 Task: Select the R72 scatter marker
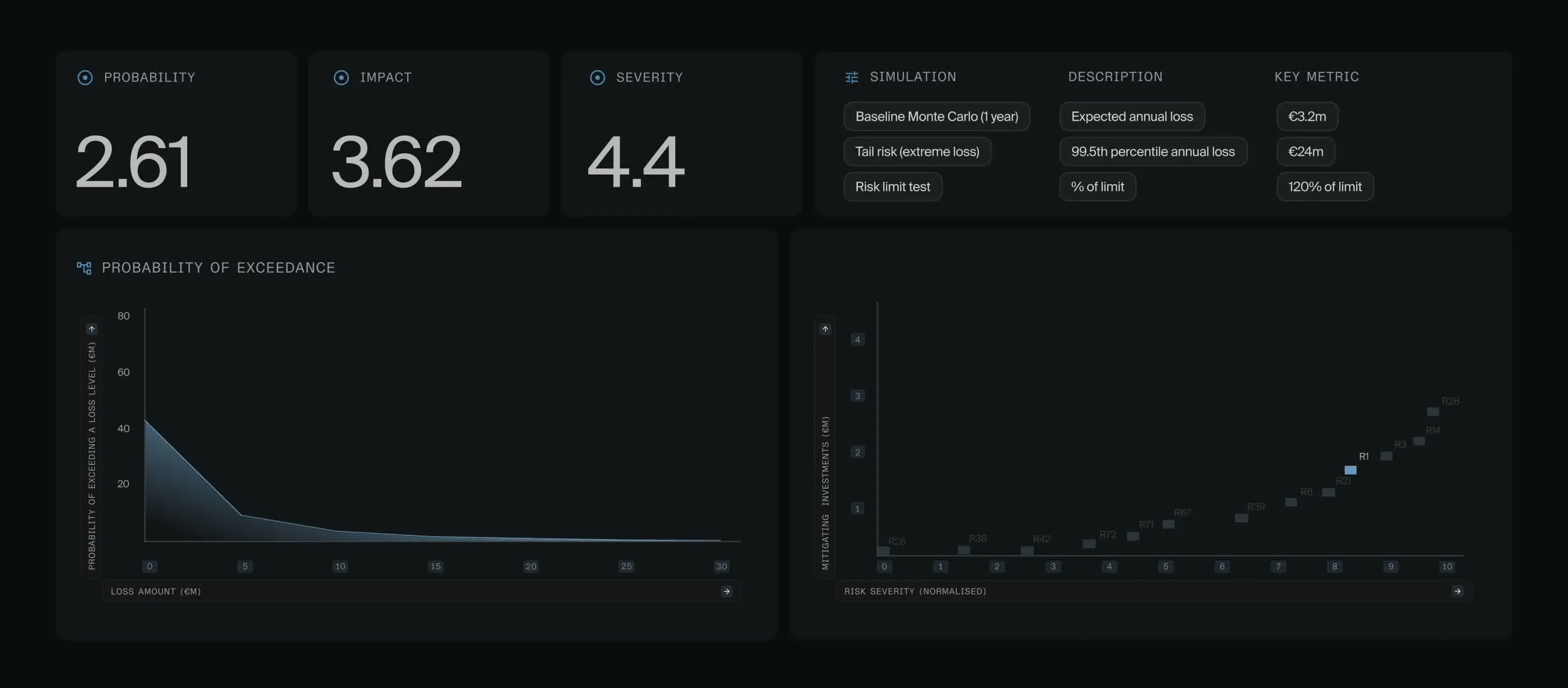(x=1089, y=544)
